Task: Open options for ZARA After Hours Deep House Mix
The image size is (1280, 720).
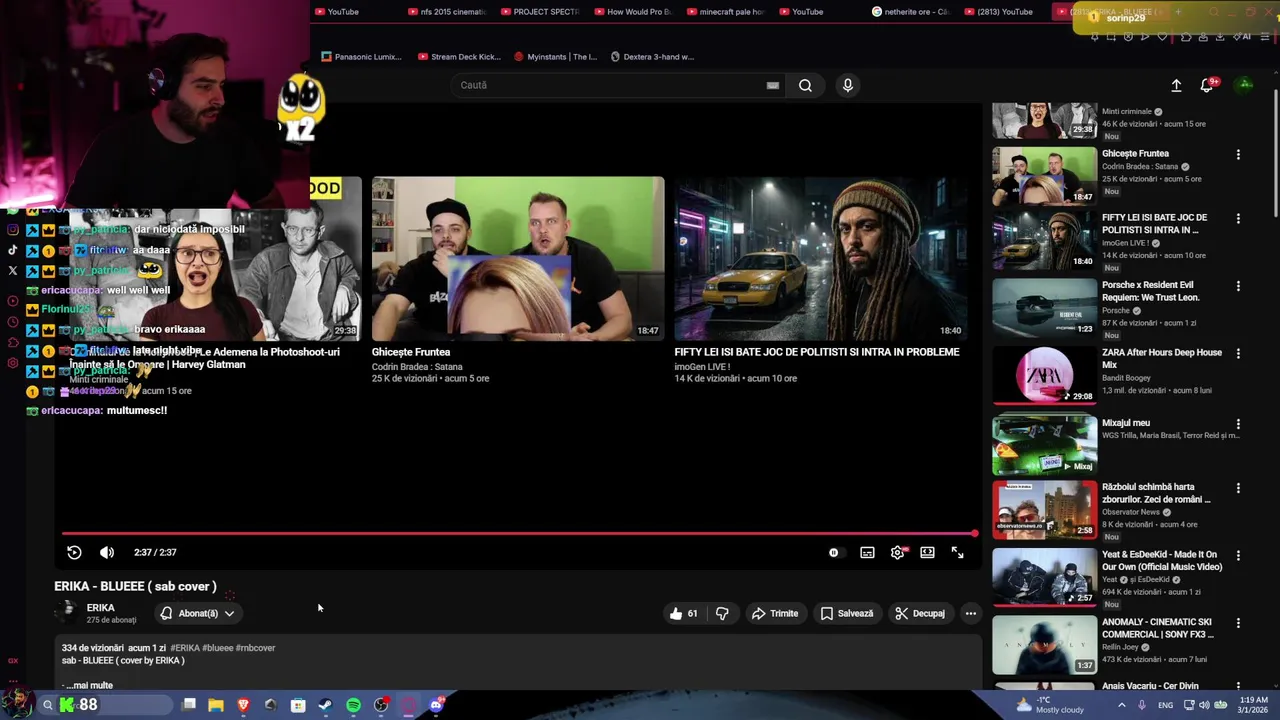Action: tap(1238, 353)
